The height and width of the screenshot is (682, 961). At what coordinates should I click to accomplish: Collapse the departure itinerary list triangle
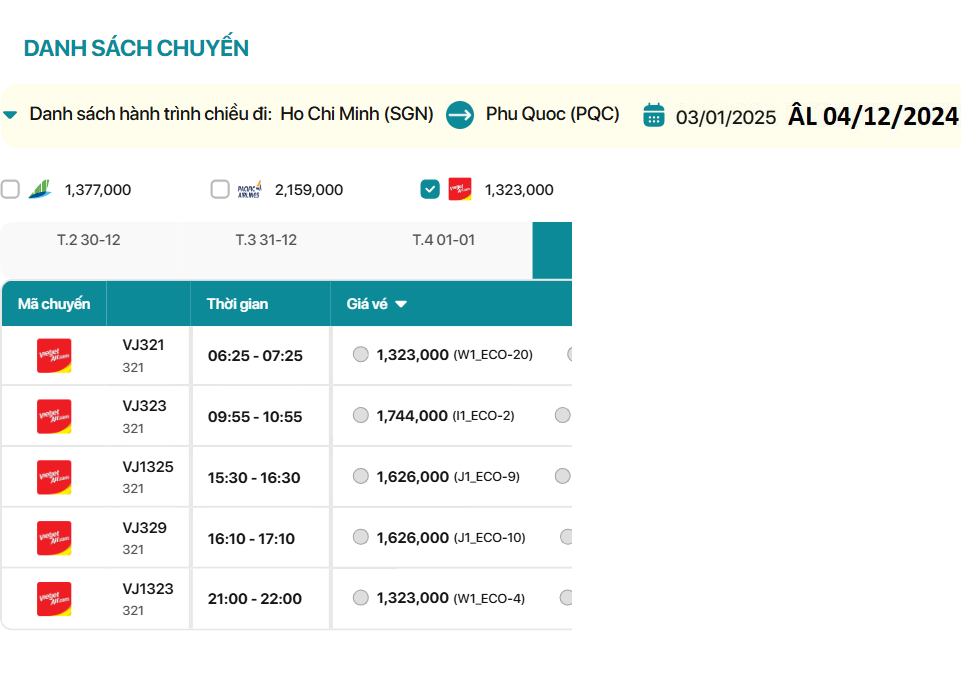click(10, 115)
